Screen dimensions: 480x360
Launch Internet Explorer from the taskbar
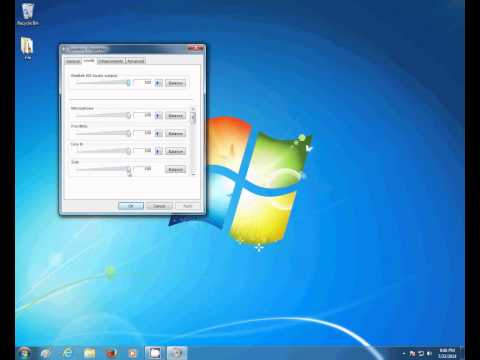pos(68,353)
